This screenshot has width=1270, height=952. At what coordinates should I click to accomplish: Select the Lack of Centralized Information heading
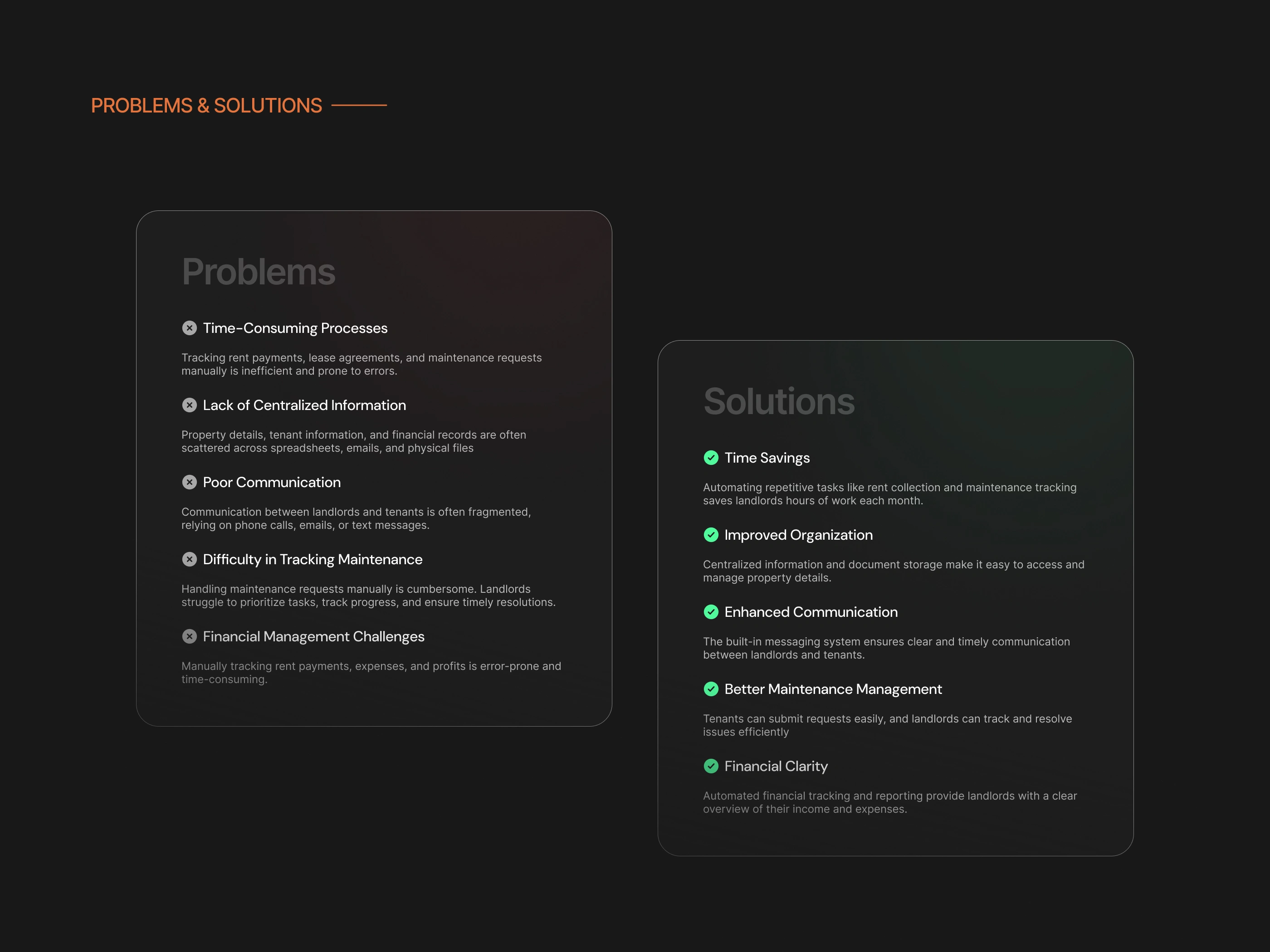pyautogui.click(x=304, y=405)
